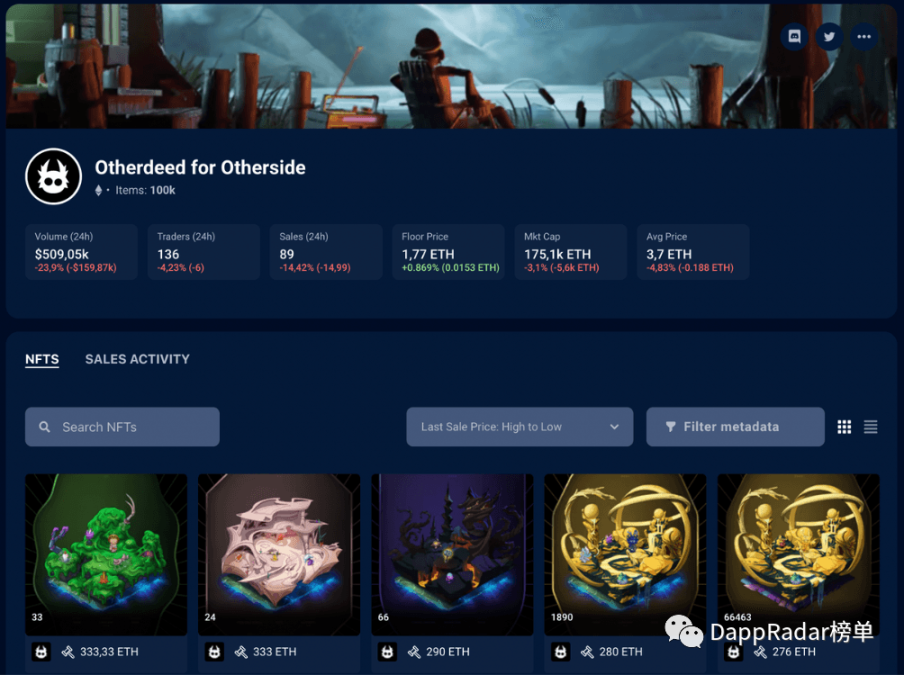
Task: Click the Otherdeed collection logo avatar
Action: (x=54, y=176)
